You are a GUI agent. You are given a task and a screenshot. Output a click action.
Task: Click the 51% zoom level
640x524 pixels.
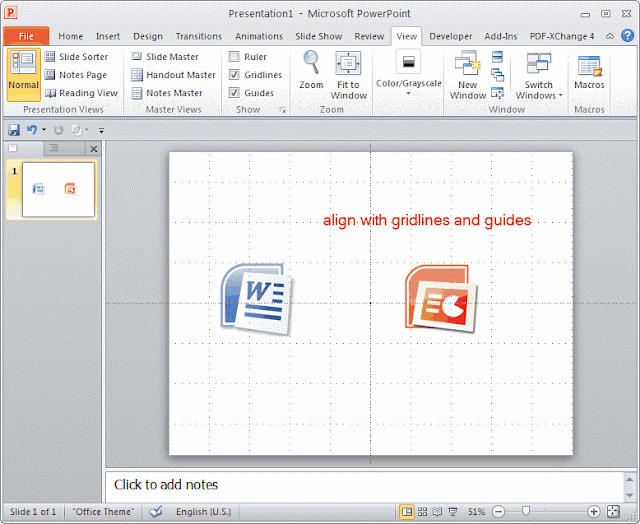[x=476, y=511]
